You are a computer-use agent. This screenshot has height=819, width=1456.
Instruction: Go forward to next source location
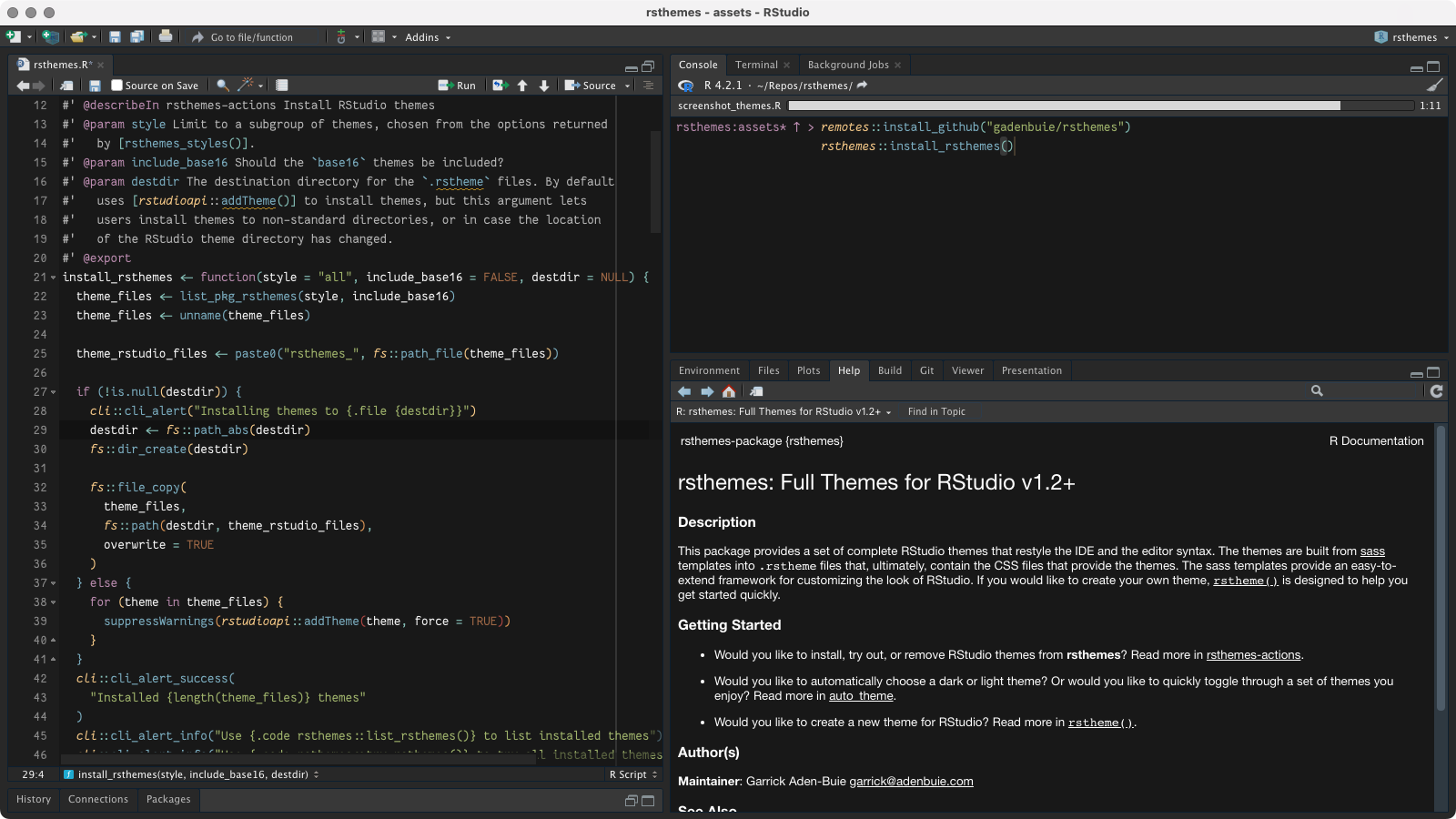click(38, 86)
